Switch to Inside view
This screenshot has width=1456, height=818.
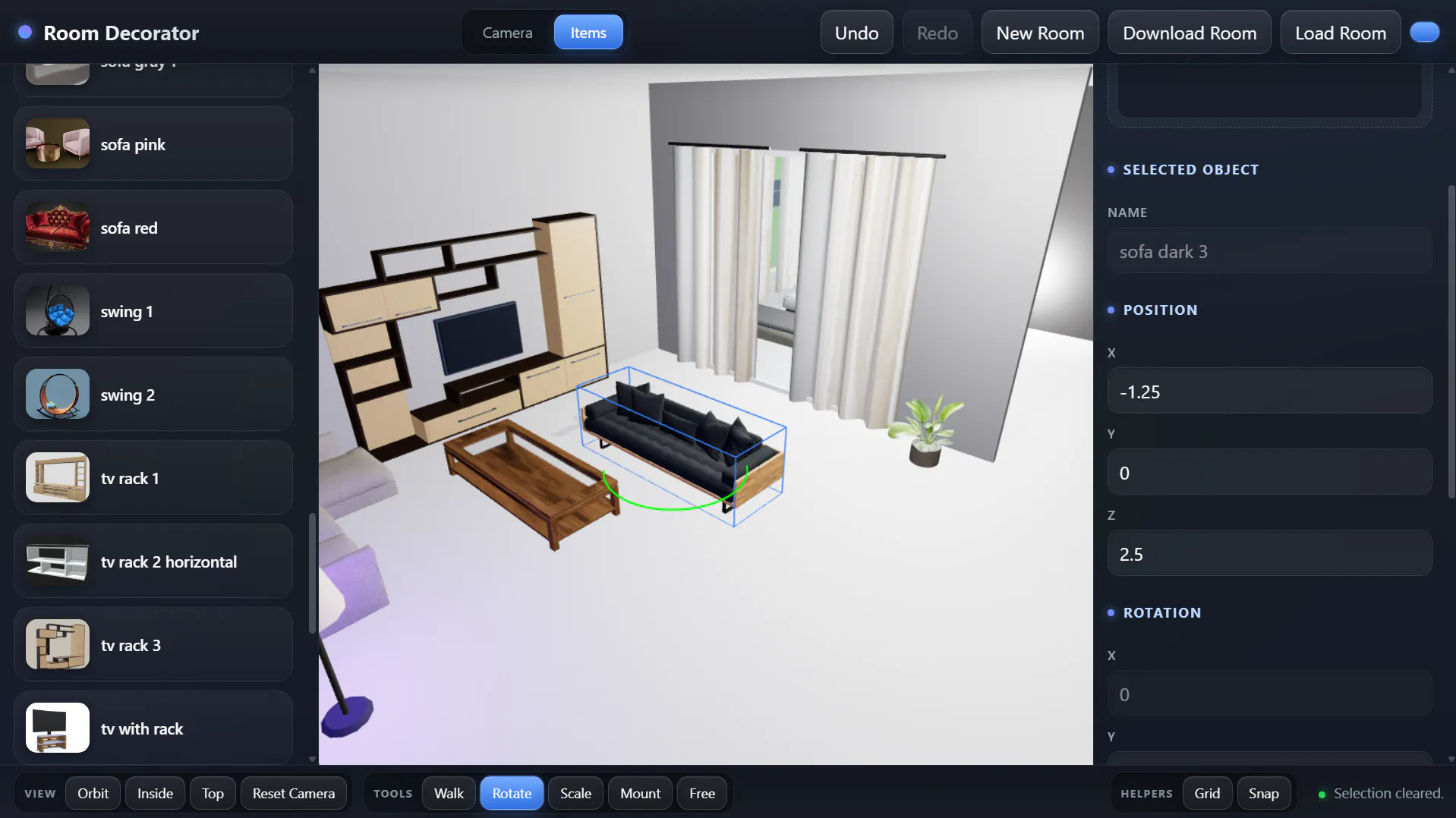click(155, 793)
